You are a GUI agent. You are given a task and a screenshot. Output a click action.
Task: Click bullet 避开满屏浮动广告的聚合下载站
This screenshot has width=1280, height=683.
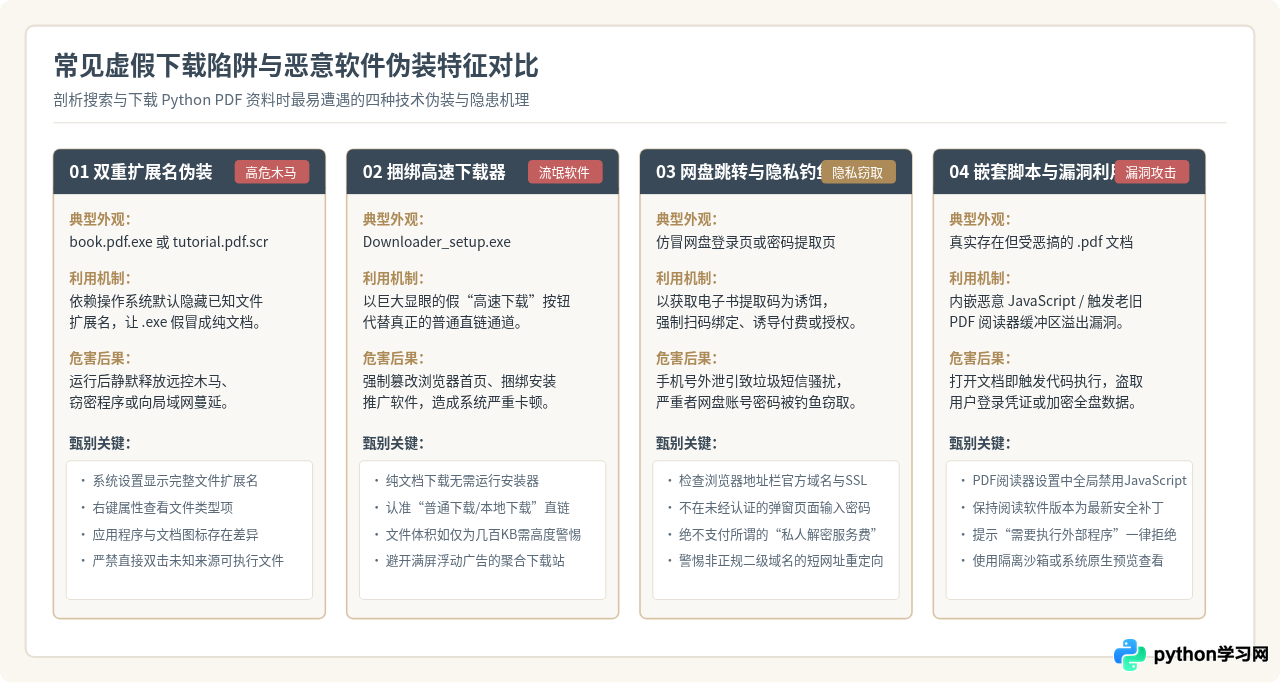(475, 561)
